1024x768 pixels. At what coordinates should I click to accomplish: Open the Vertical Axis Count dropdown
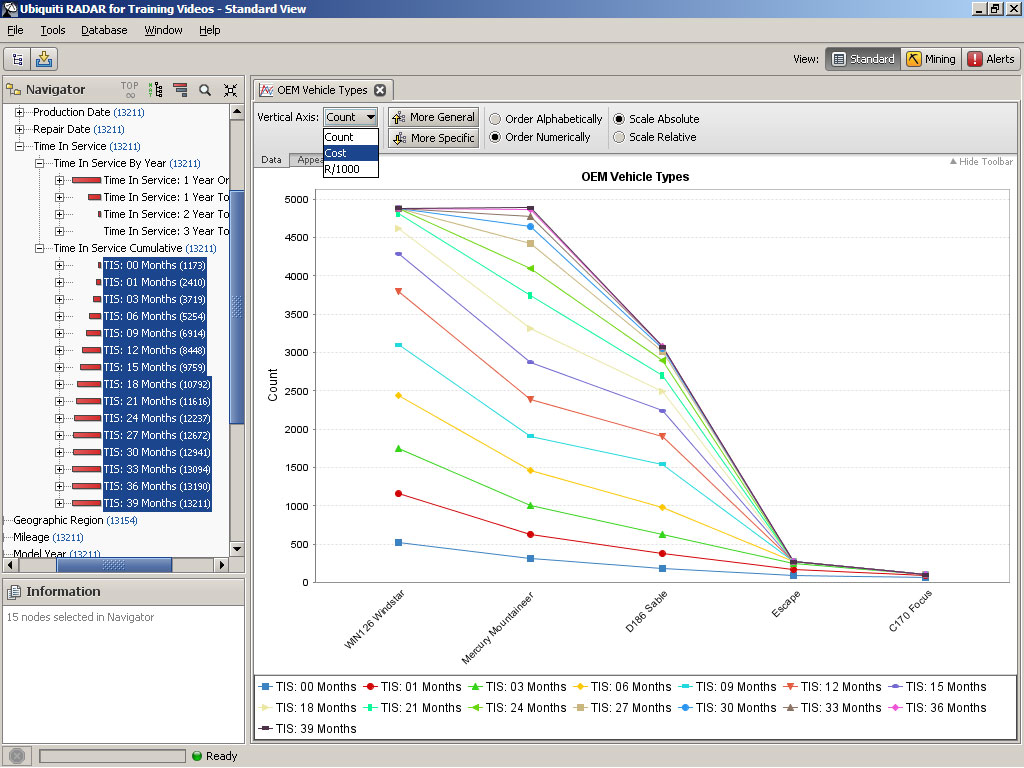[x=351, y=117]
